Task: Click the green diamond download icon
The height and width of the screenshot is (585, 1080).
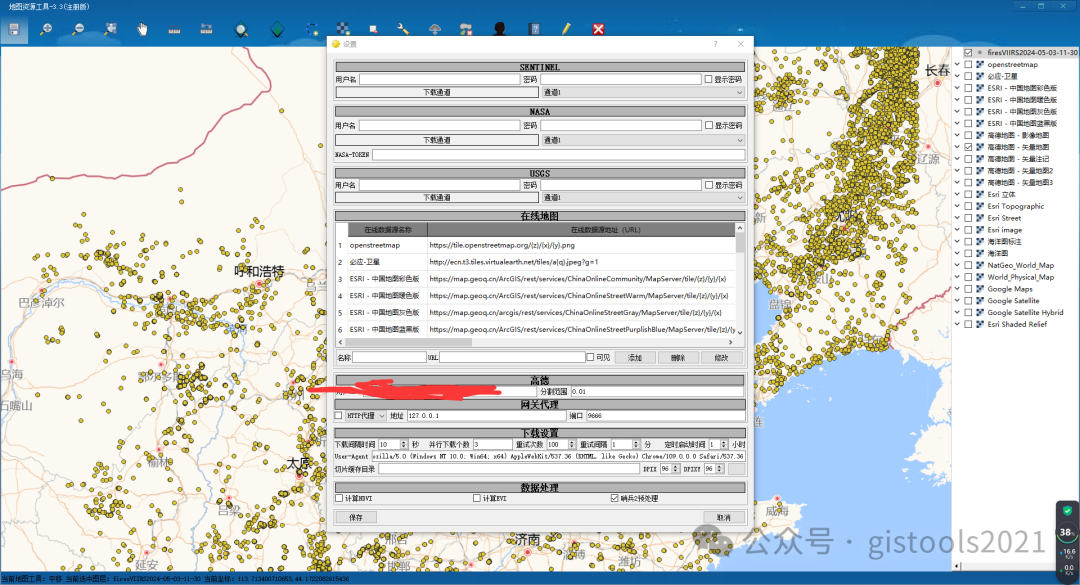Action: [x=277, y=30]
